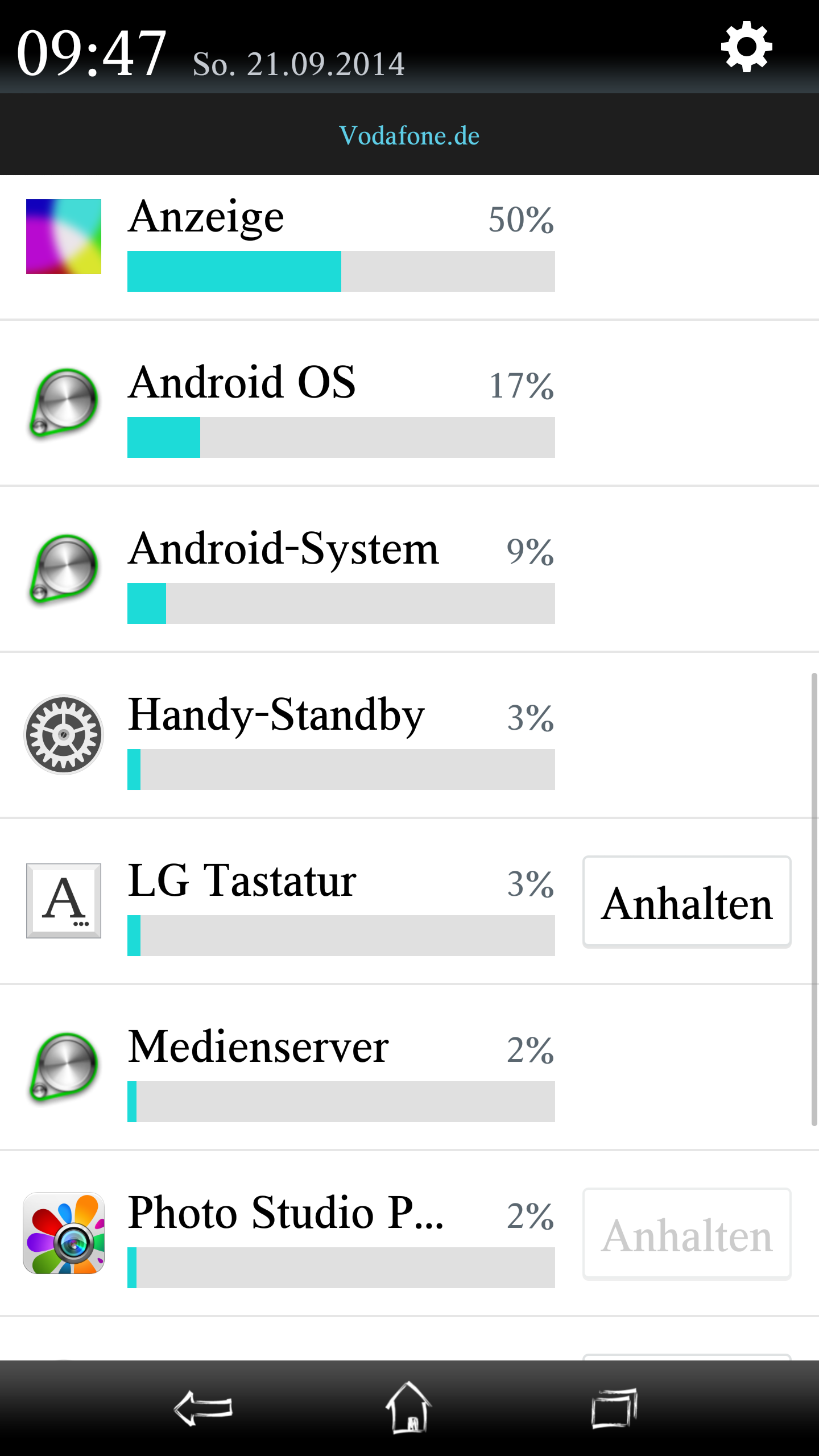Stop LG Tastatur with Anhalten button
The width and height of the screenshot is (819, 1456).
(x=687, y=902)
